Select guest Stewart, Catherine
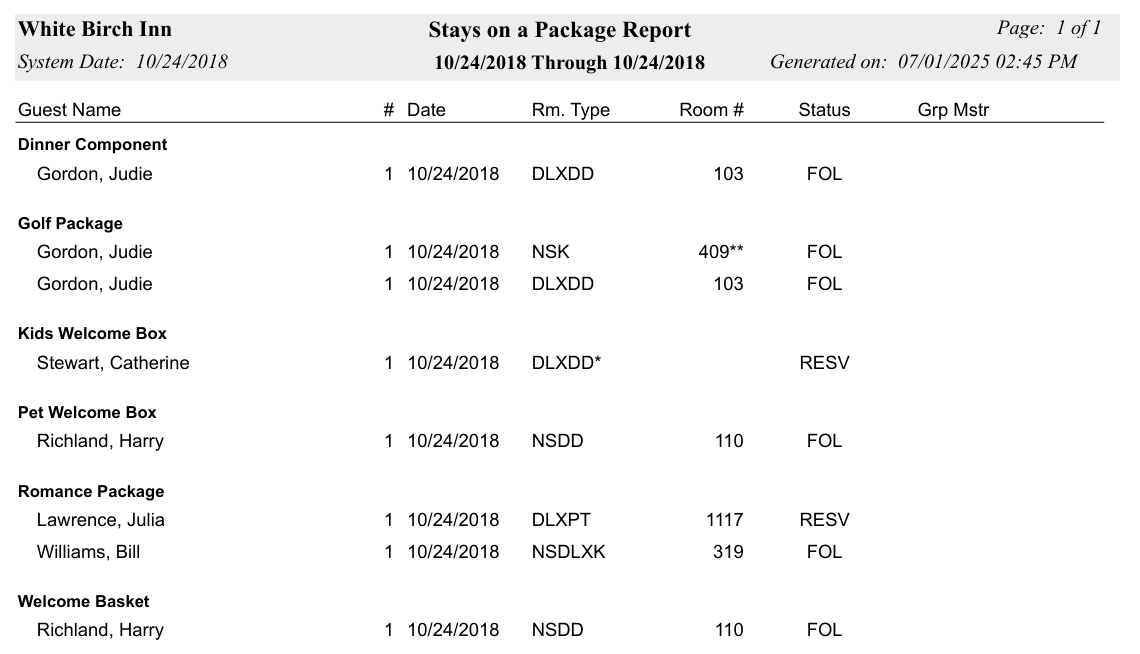 (x=113, y=363)
